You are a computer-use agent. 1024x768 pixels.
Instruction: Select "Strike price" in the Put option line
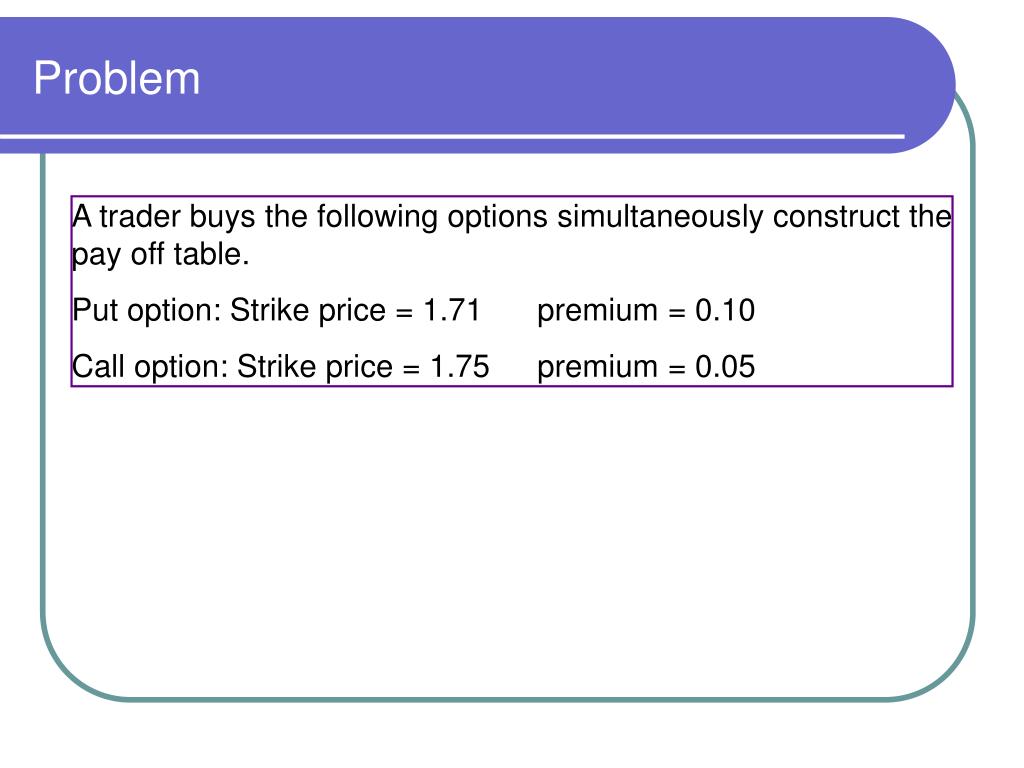[308, 311]
